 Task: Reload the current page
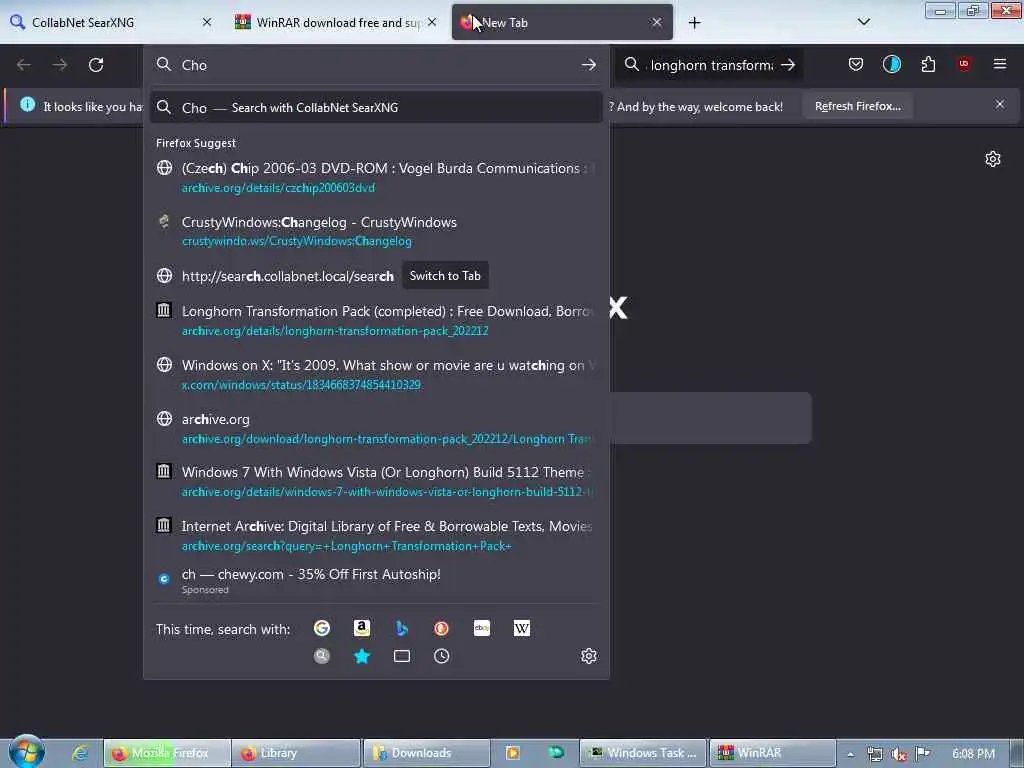96,65
